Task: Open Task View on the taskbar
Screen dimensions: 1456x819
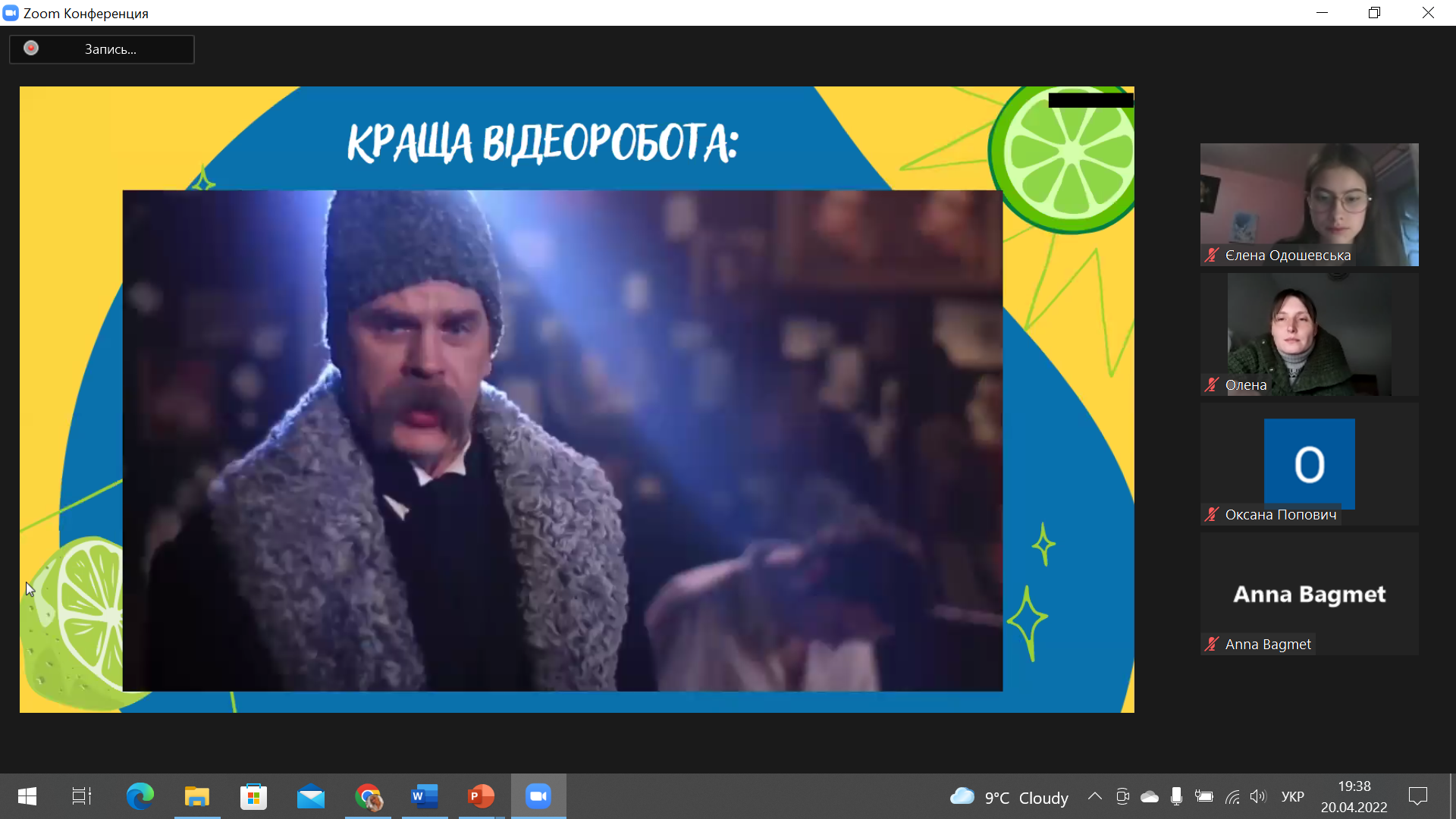Action: [x=82, y=796]
